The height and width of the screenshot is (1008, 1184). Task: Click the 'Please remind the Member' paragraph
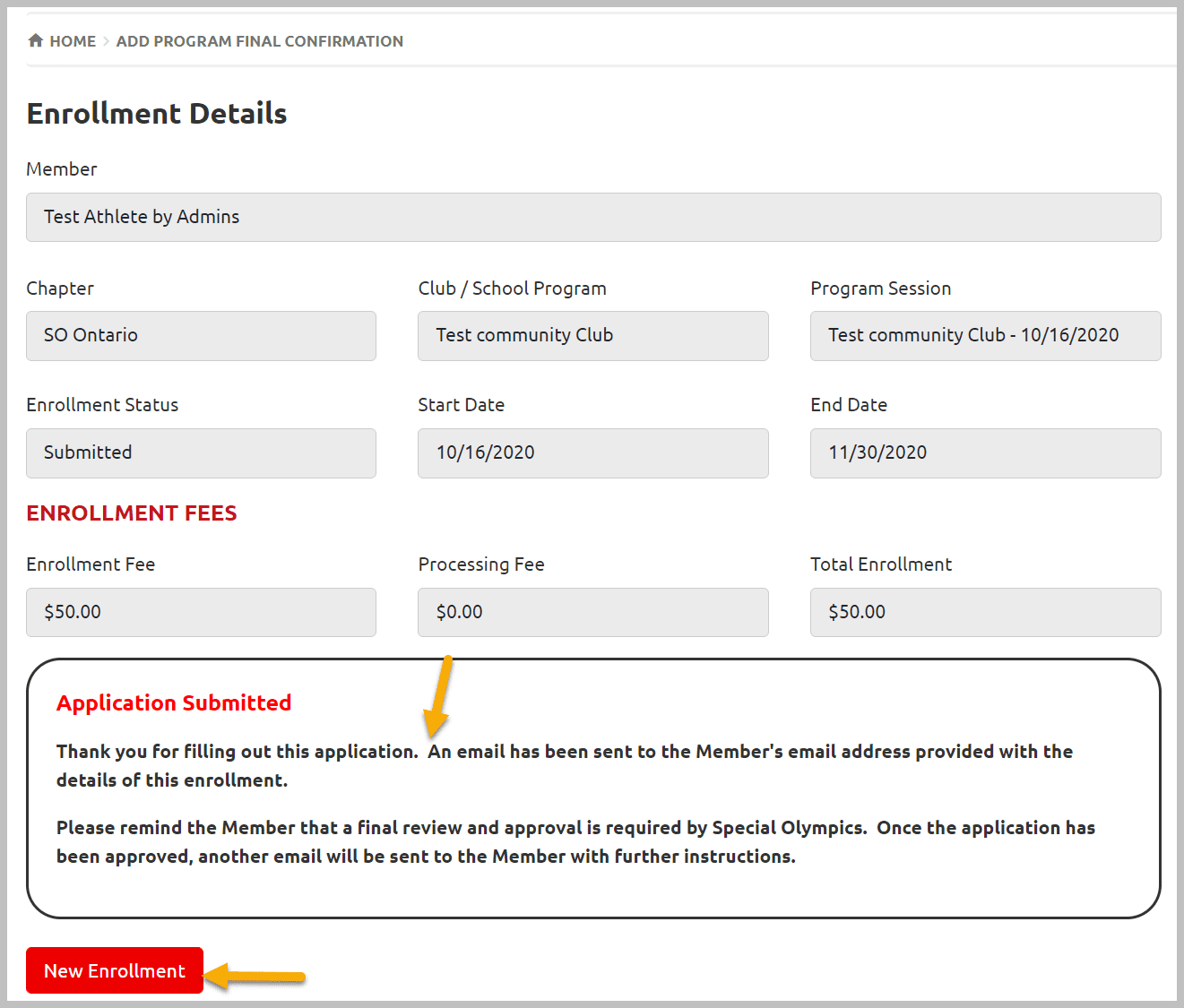[x=575, y=842]
